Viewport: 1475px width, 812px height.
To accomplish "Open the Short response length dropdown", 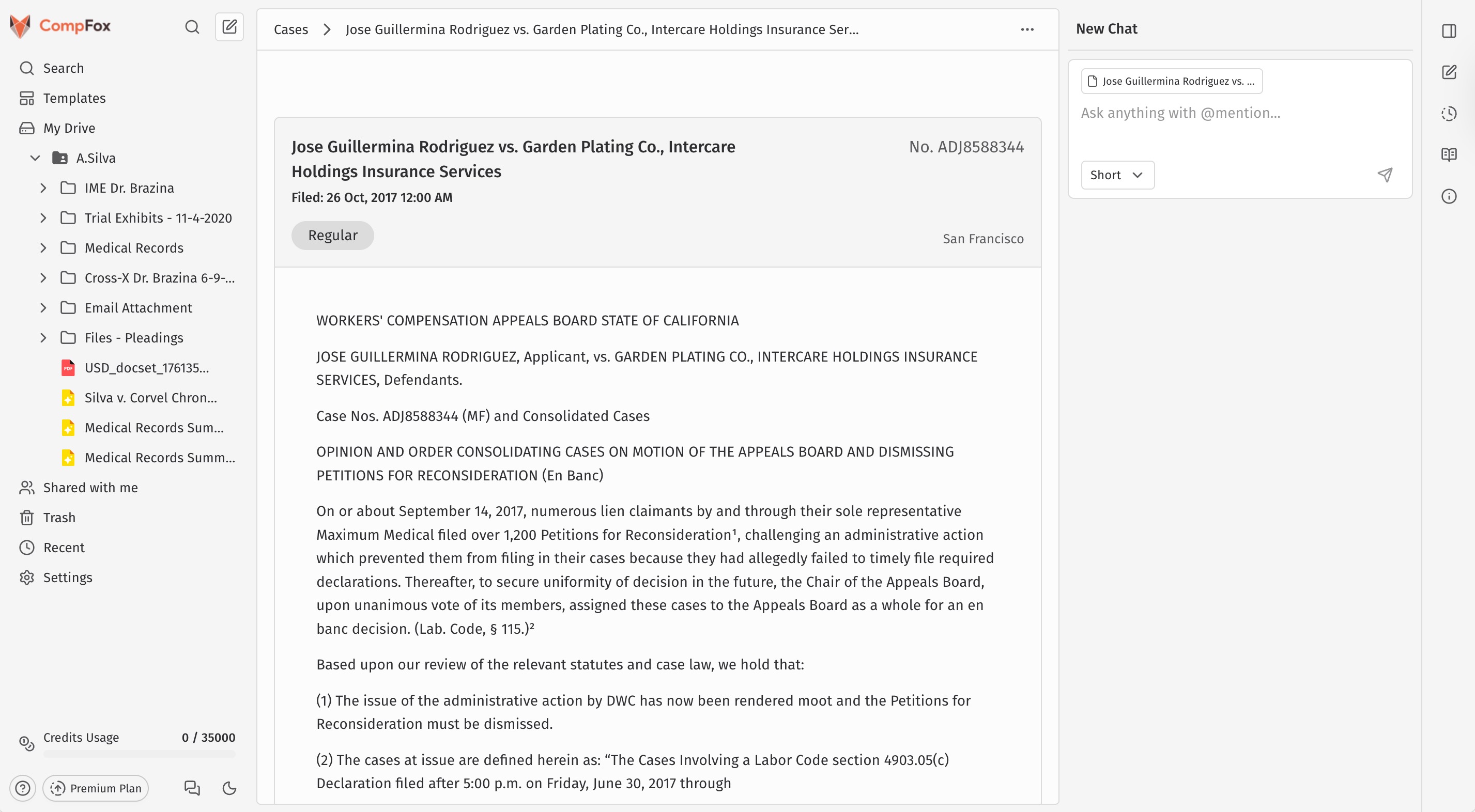I will 1117,175.
